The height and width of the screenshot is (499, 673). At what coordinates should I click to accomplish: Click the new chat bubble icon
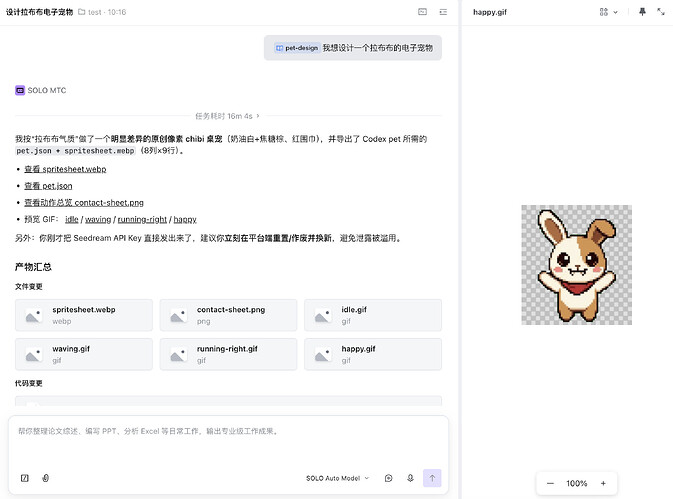click(x=388, y=478)
